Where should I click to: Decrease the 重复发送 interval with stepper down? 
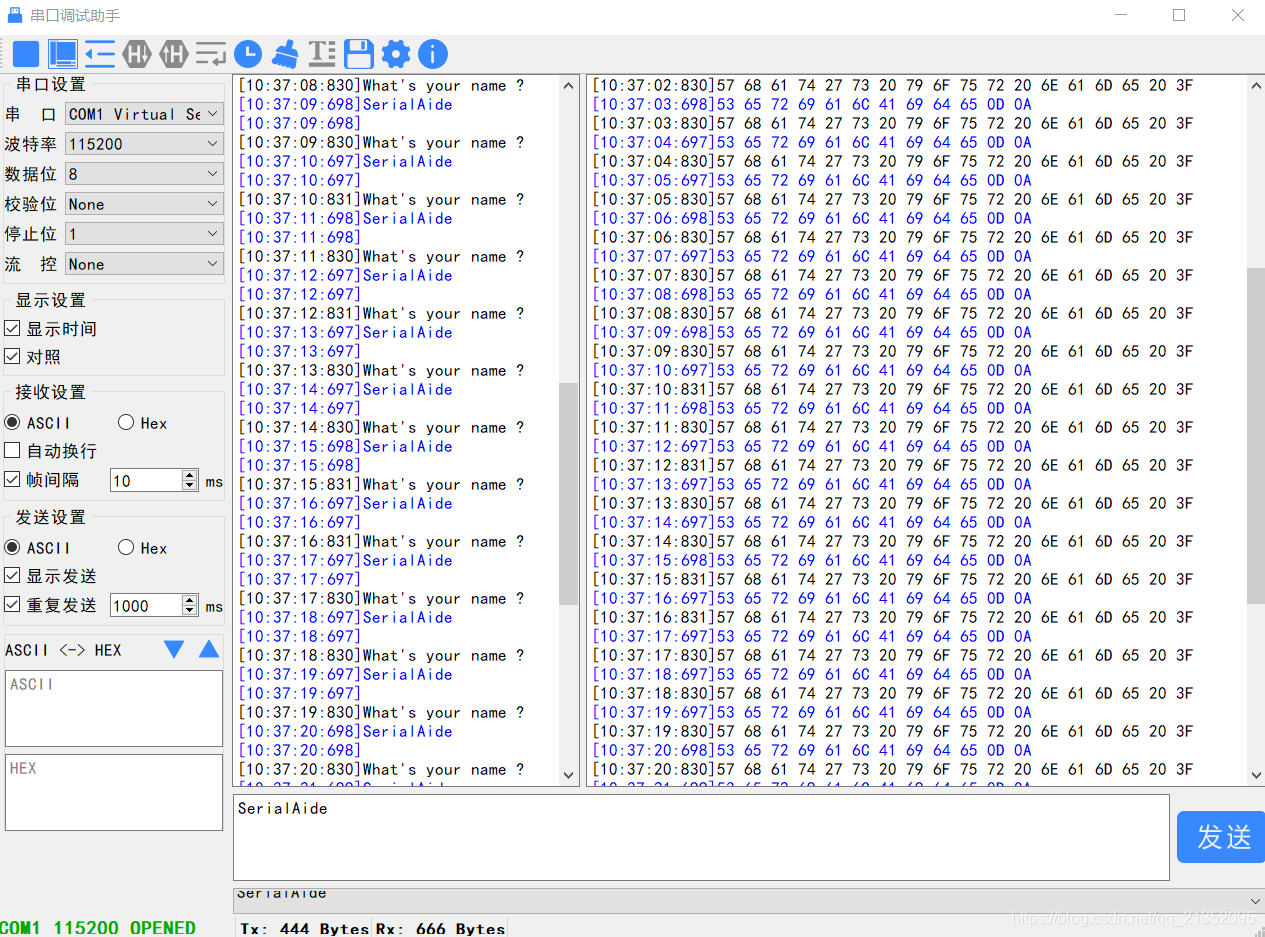[190, 611]
